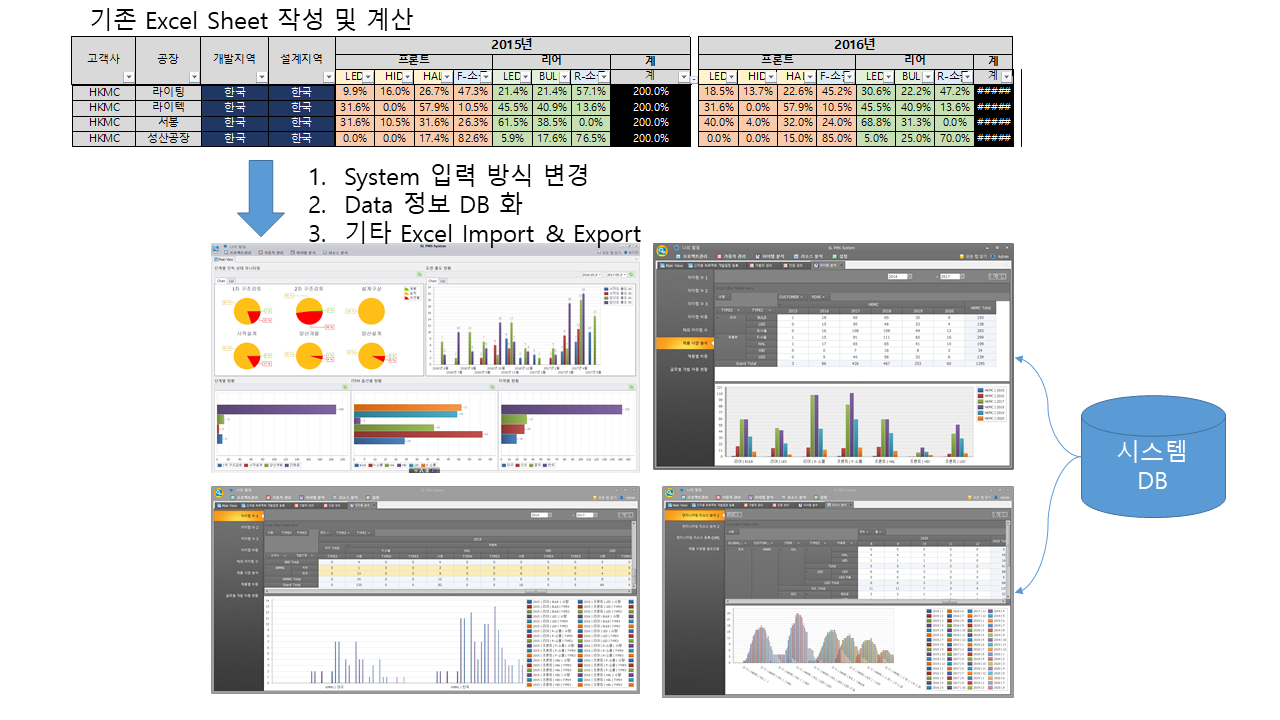
Task: Switch to List tab above the pie charts
Action: (x=232, y=281)
